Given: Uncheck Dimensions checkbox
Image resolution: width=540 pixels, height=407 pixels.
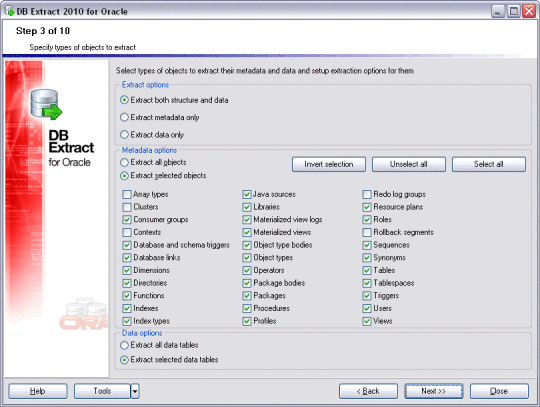Looking at the screenshot, I should click(127, 271).
